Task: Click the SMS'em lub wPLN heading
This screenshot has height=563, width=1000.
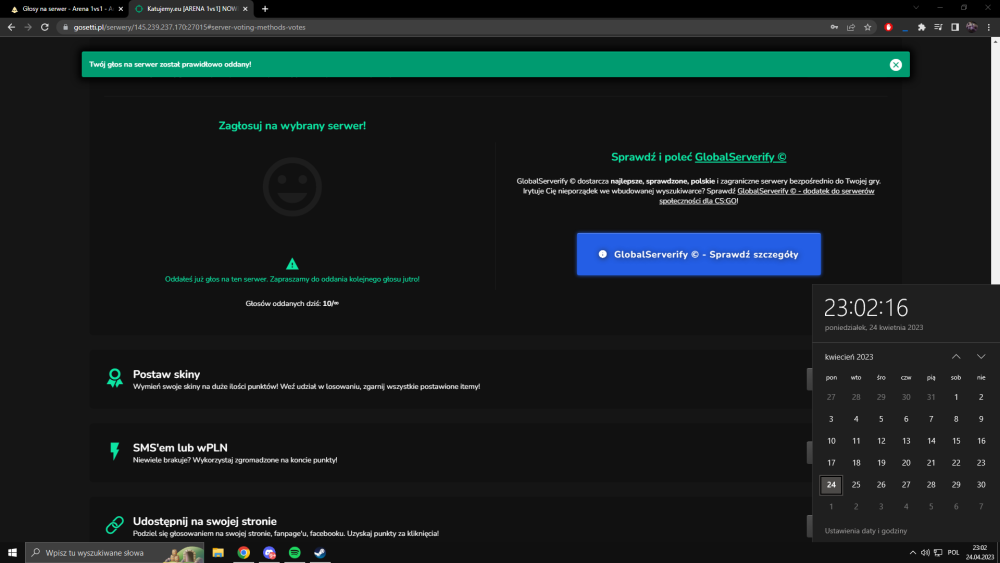Action: (x=180, y=448)
